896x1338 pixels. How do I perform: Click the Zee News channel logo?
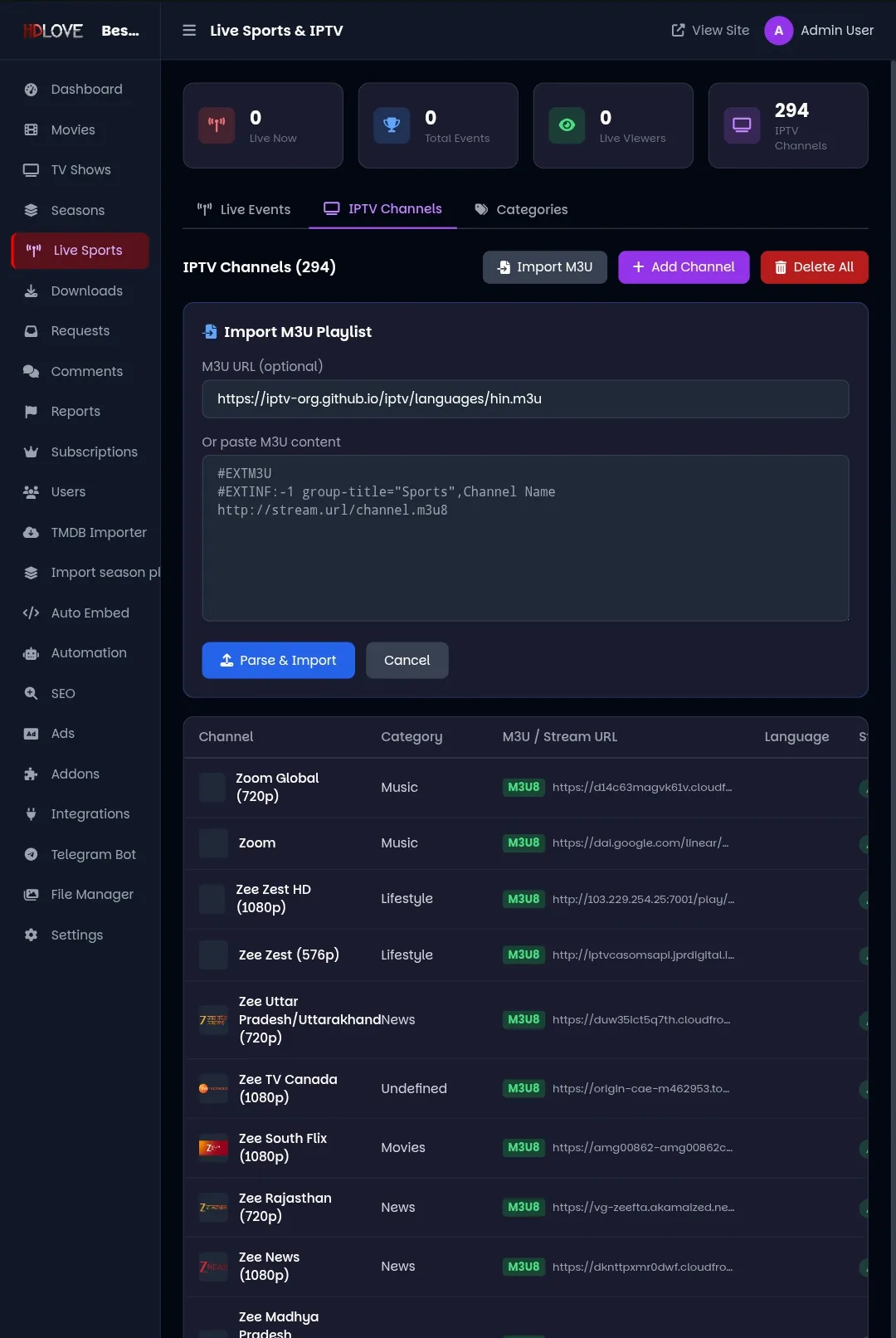pyautogui.click(x=213, y=1267)
